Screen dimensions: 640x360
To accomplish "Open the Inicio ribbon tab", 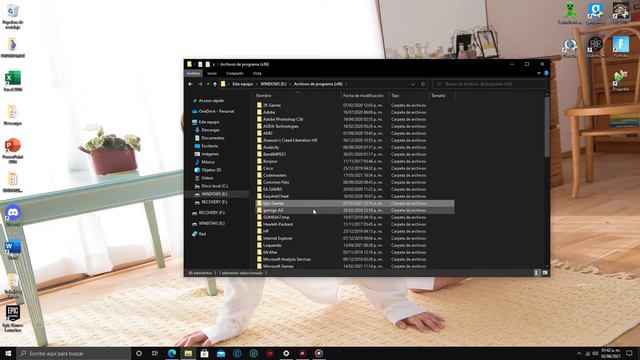I will click(x=212, y=73).
